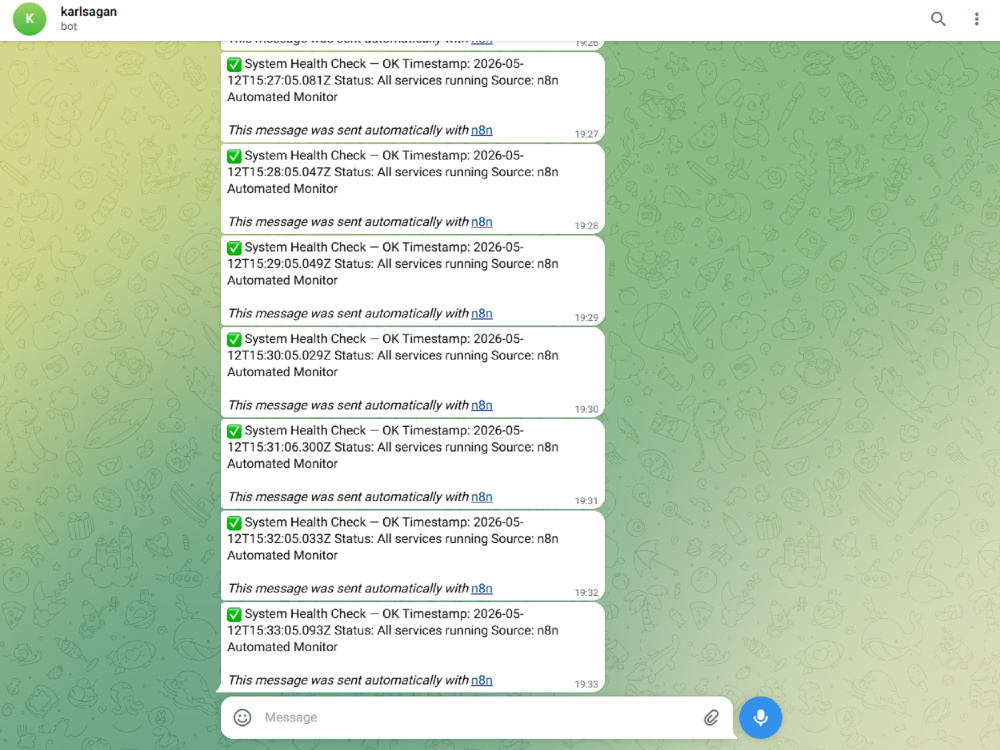The height and width of the screenshot is (750, 1000).
Task: Focus the Message input field
Action: [478, 717]
